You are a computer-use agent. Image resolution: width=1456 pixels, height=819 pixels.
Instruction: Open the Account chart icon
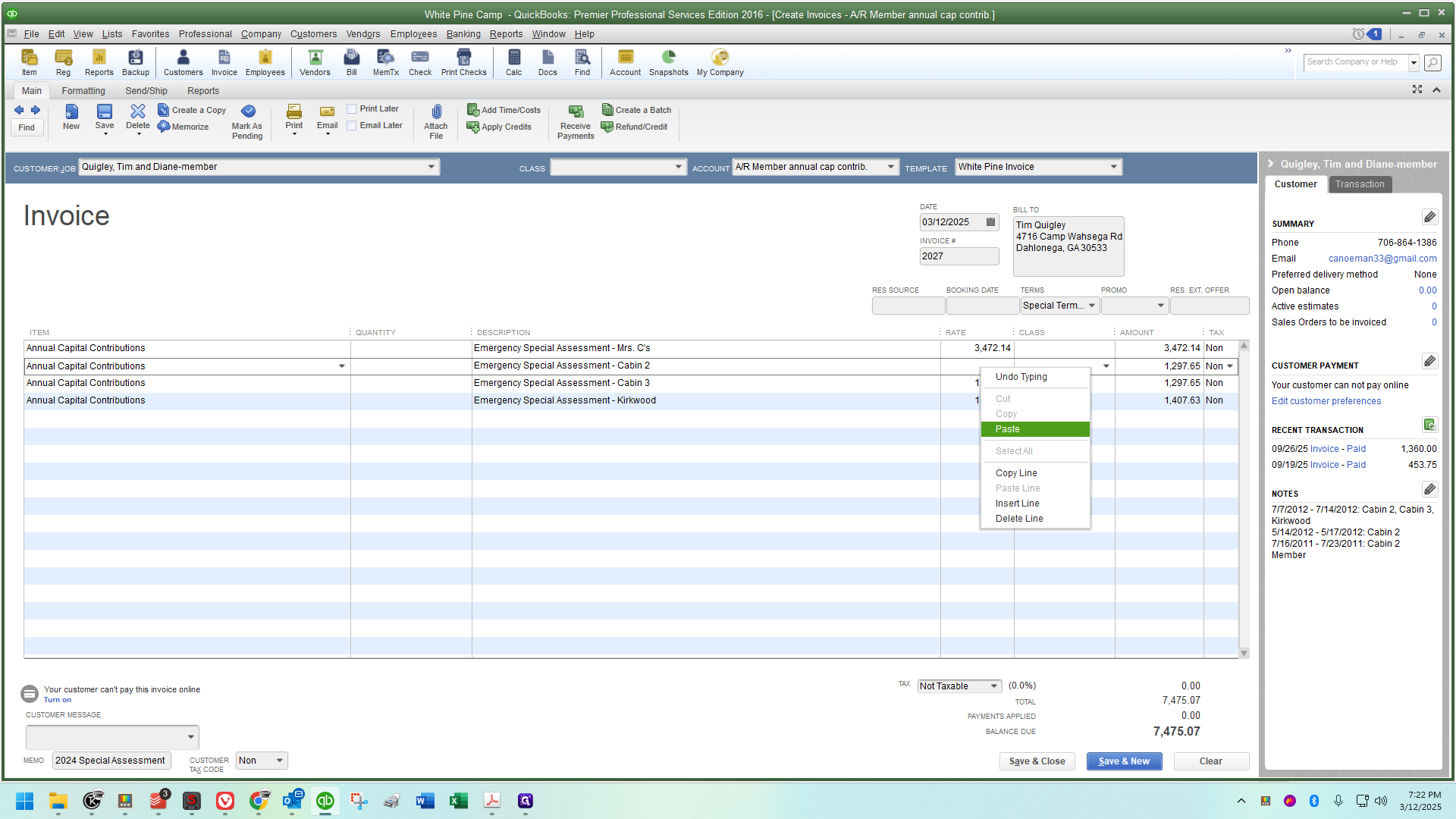pyautogui.click(x=625, y=62)
